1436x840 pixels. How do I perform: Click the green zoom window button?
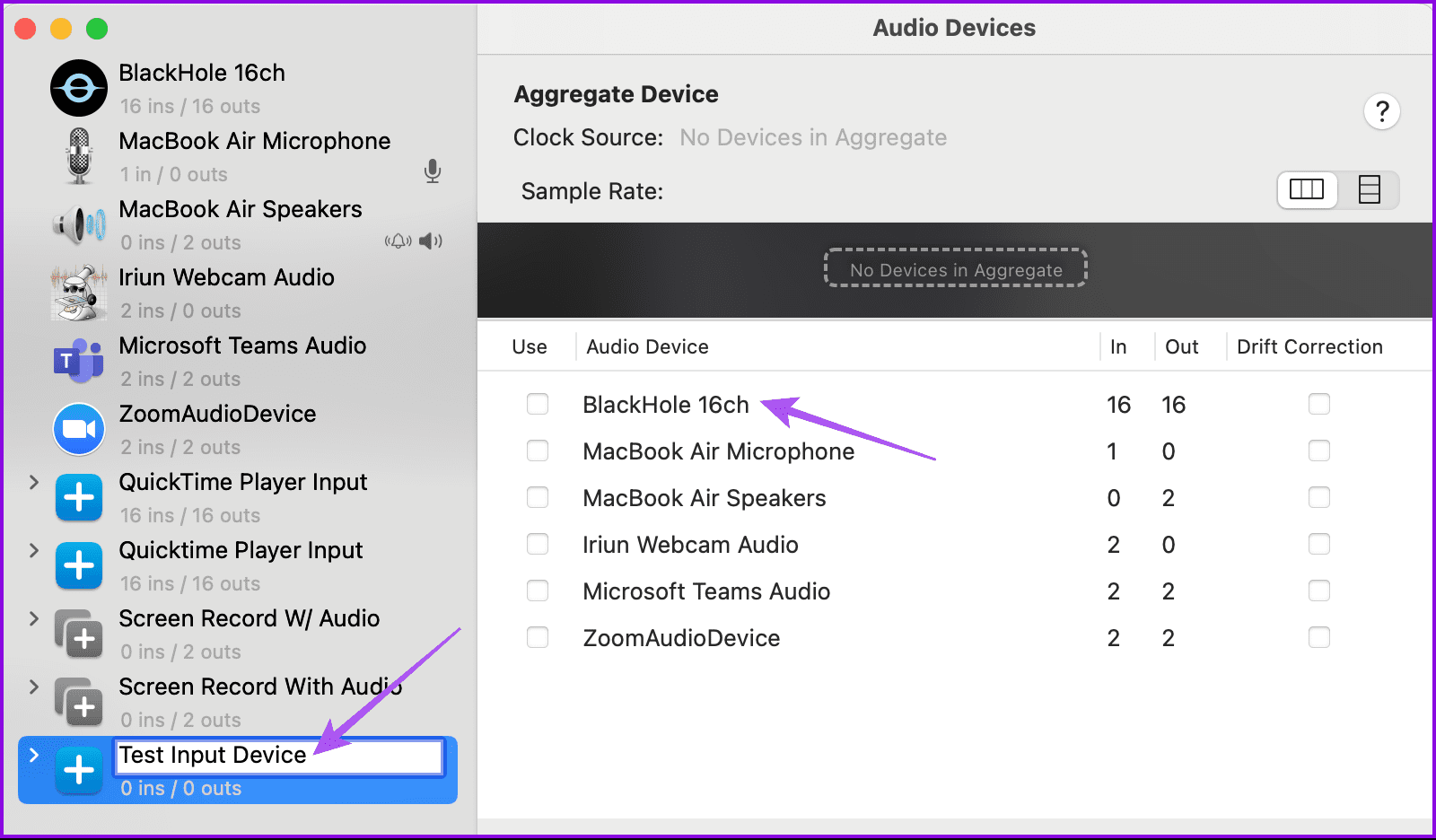tap(95, 28)
